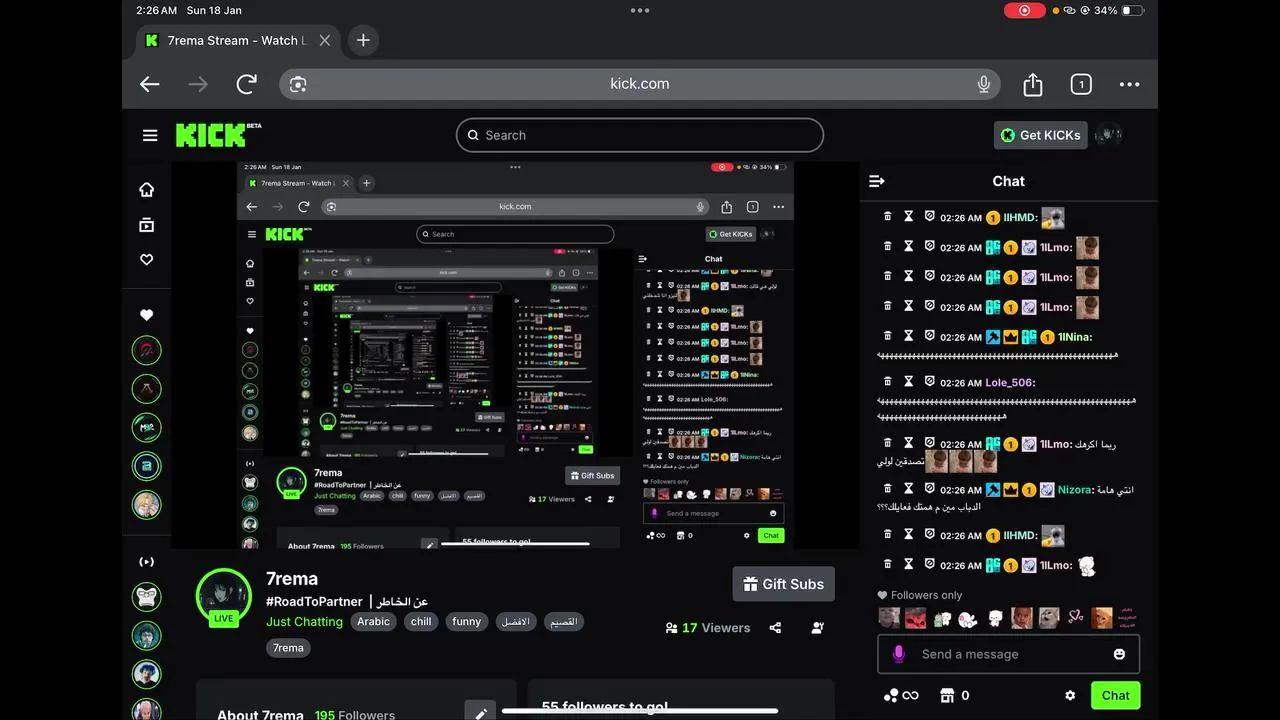Send message with green Chat button
This screenshot has width=1280, height=720.
coord(1115,695)
